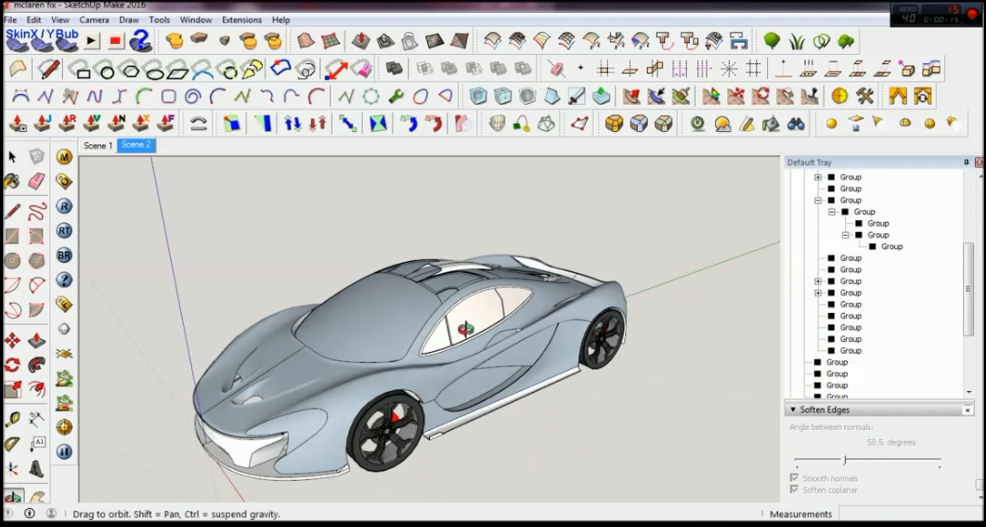Close the Soften Edges panel
This screenshot has height=527, width=986.
pyautogui.click(x=968, y=411)
